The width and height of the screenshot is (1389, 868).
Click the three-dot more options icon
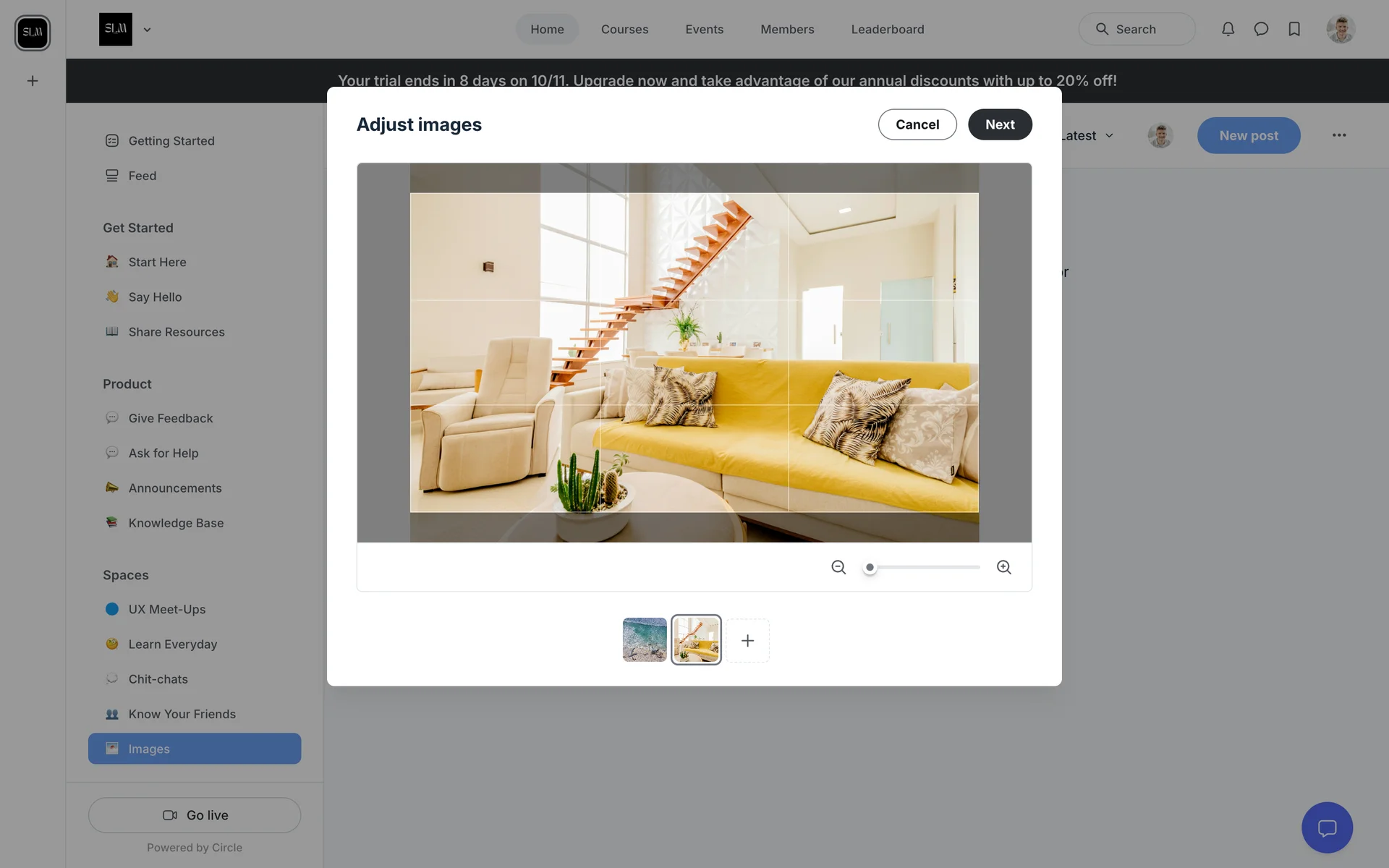point(1339,135)
